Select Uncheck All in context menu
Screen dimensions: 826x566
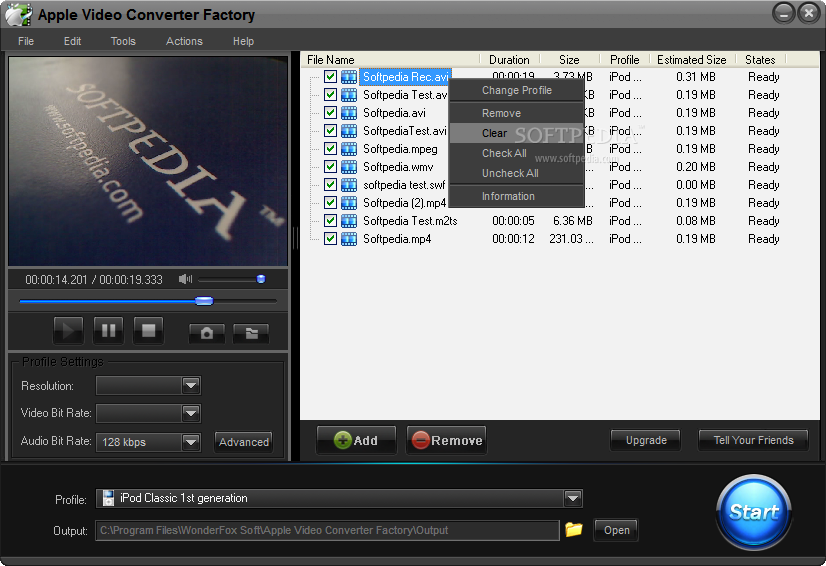tap(517, 173)
